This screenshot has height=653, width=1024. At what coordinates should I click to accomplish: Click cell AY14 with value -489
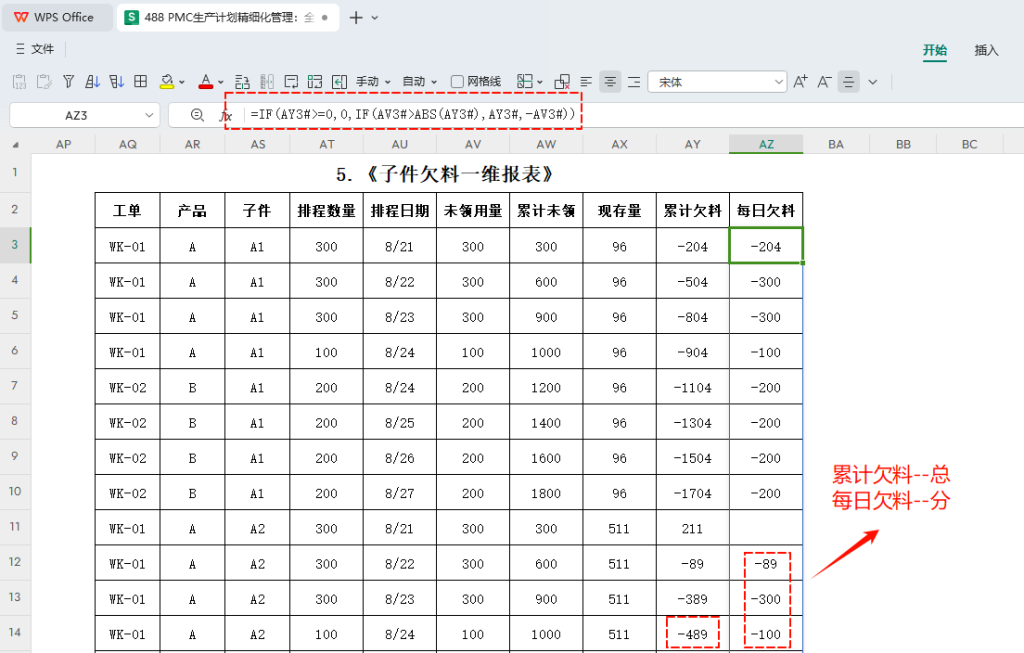click(693, 634)
